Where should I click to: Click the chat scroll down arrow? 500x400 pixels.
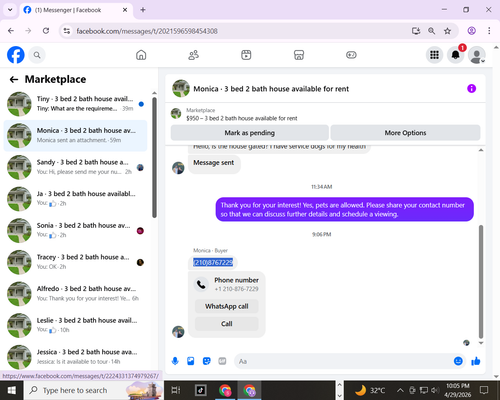(481, 343)
